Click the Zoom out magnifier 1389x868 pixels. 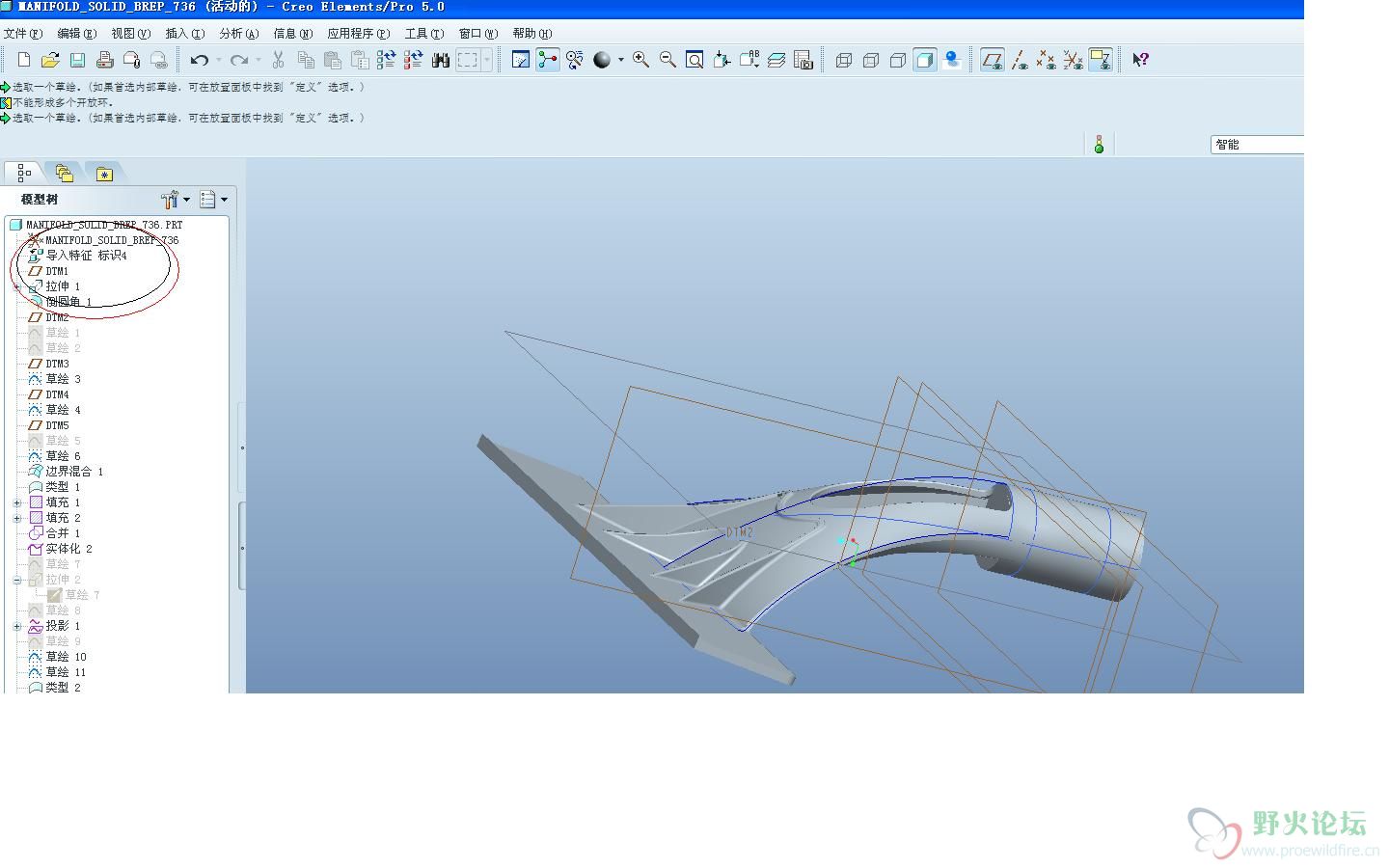667,60
